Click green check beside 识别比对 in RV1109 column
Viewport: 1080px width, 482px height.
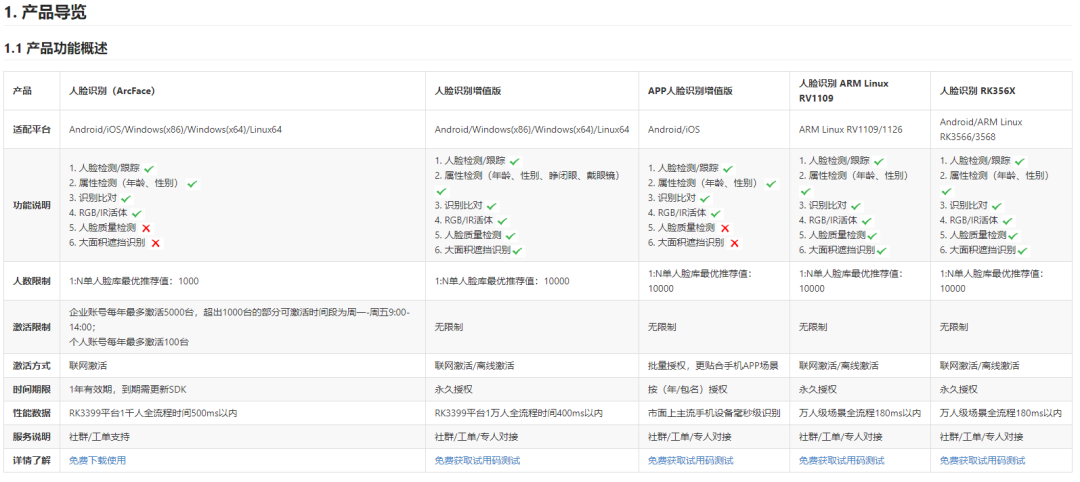point(855,206)
